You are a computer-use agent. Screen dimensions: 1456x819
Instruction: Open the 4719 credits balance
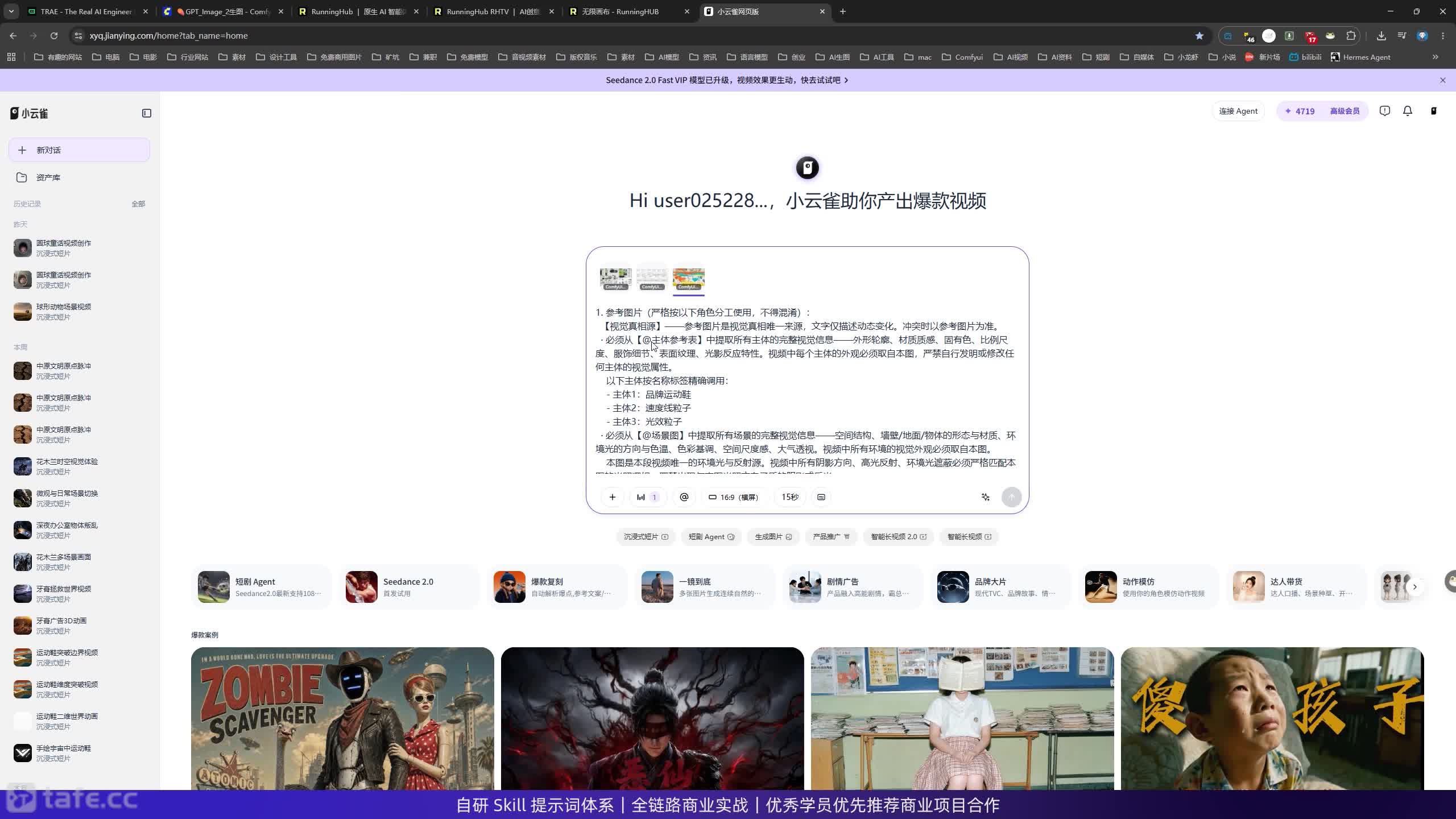1300,111
